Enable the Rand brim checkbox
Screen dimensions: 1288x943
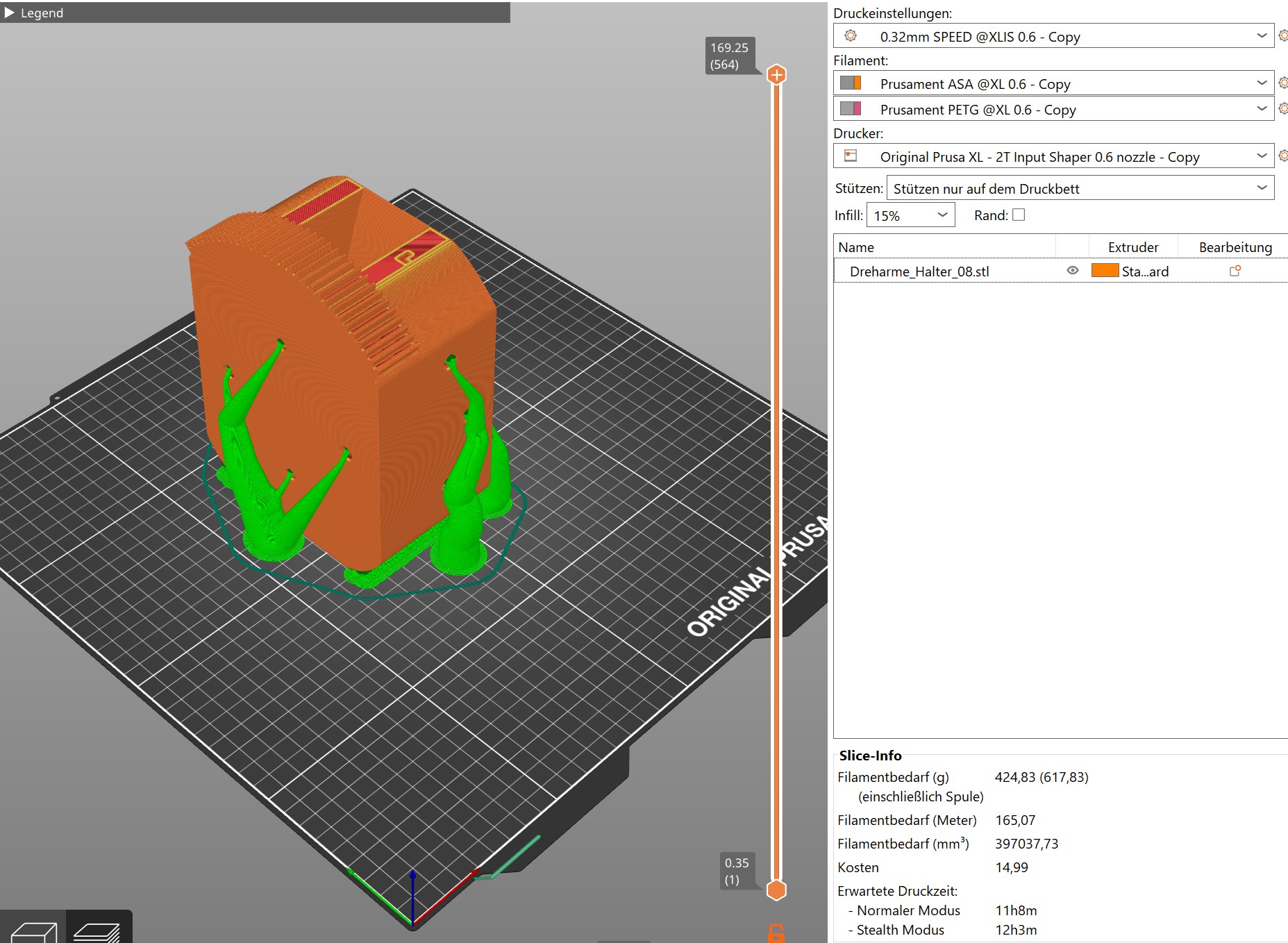(1019, 215)
